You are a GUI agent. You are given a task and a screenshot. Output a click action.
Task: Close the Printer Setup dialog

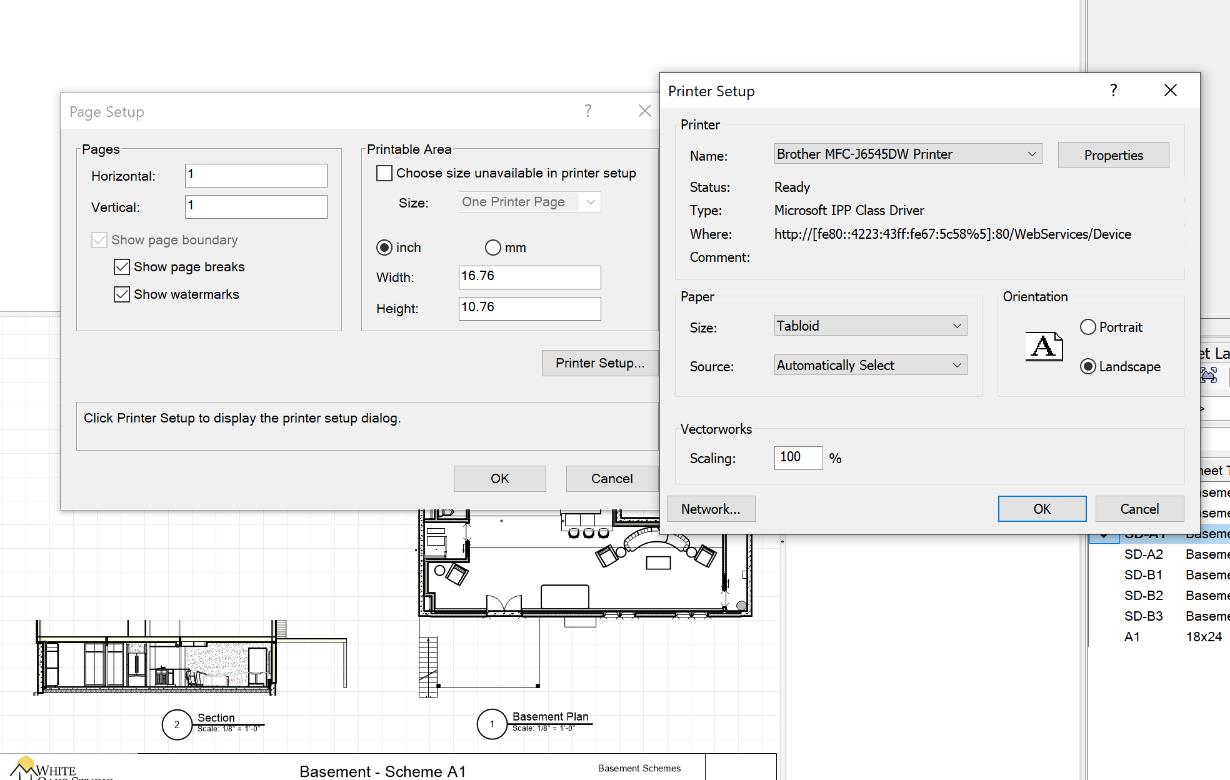point(1170,90)
